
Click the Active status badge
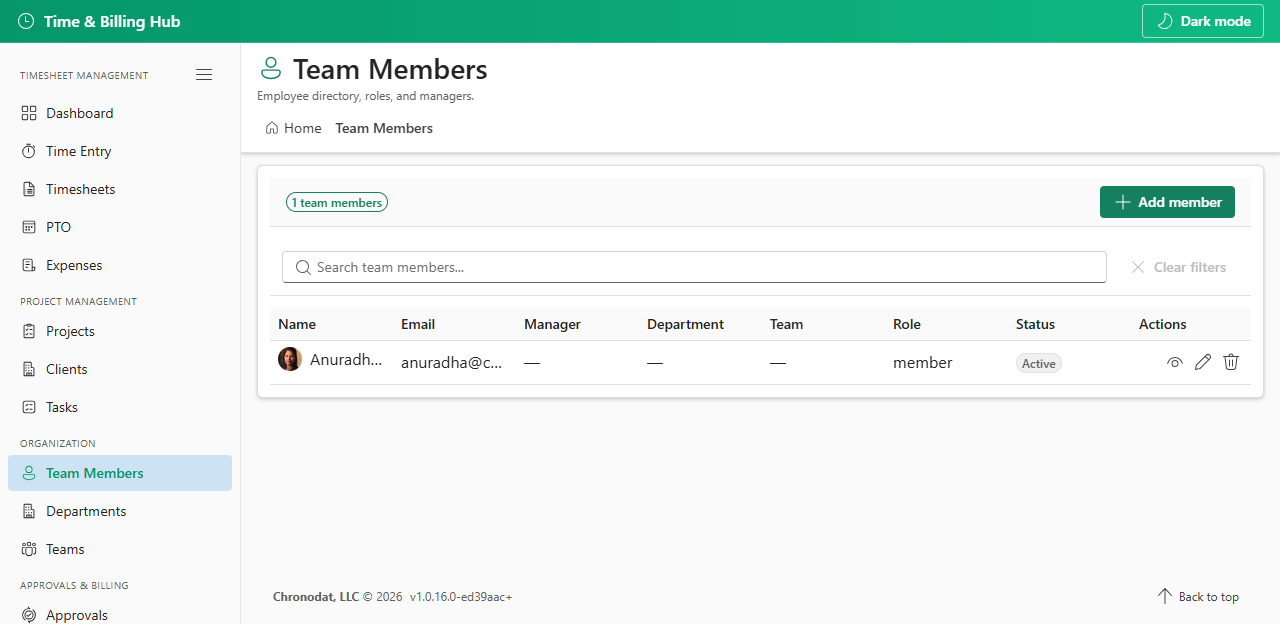(1039, 363)
